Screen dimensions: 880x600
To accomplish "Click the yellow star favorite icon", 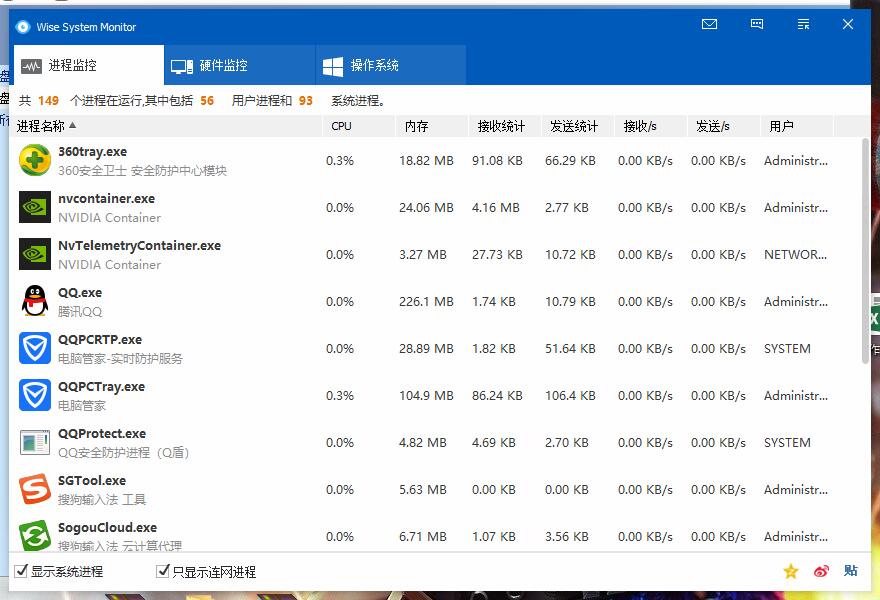I will [x=791, y=571].
